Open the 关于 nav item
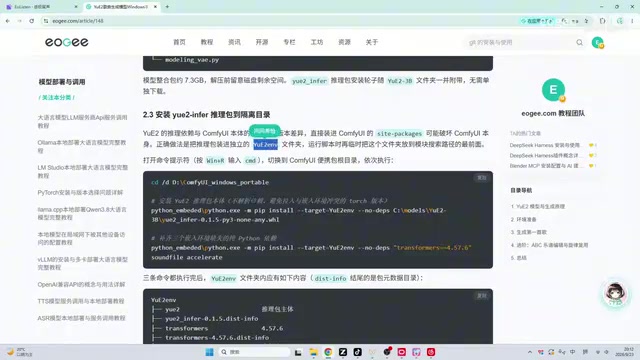The width and height of the screenshot is (640, 360). click(372, 42)
